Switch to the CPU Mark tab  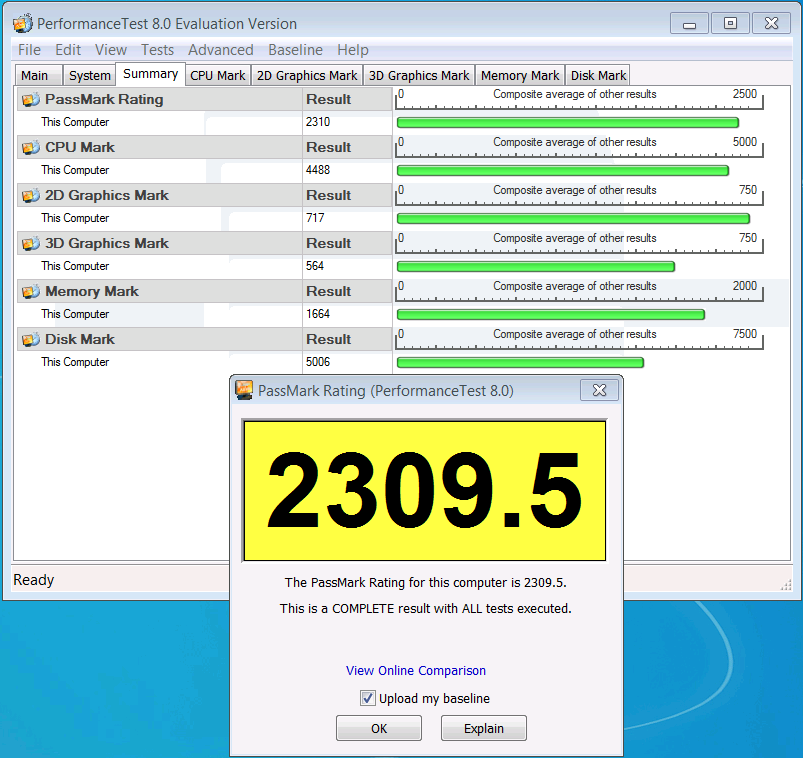click(x=218, y=75)
